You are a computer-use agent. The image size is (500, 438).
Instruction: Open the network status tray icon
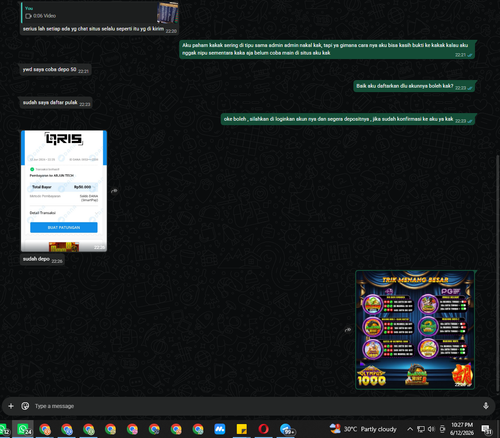tap(421, 429)
